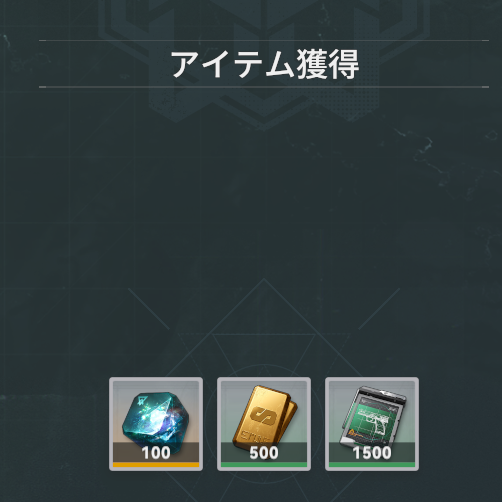Click the アイテム獲得 title text

(265, 64)
